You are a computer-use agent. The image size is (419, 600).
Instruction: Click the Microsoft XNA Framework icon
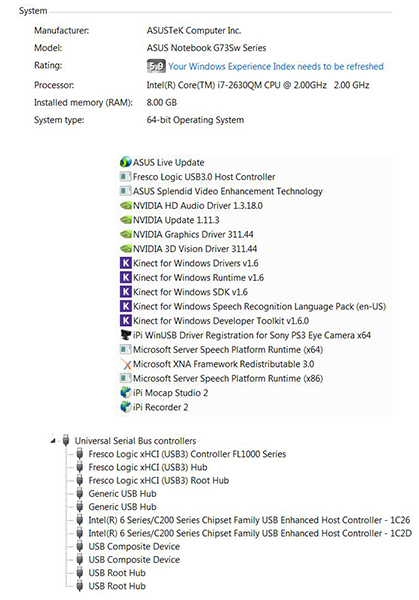click(126, 364)
